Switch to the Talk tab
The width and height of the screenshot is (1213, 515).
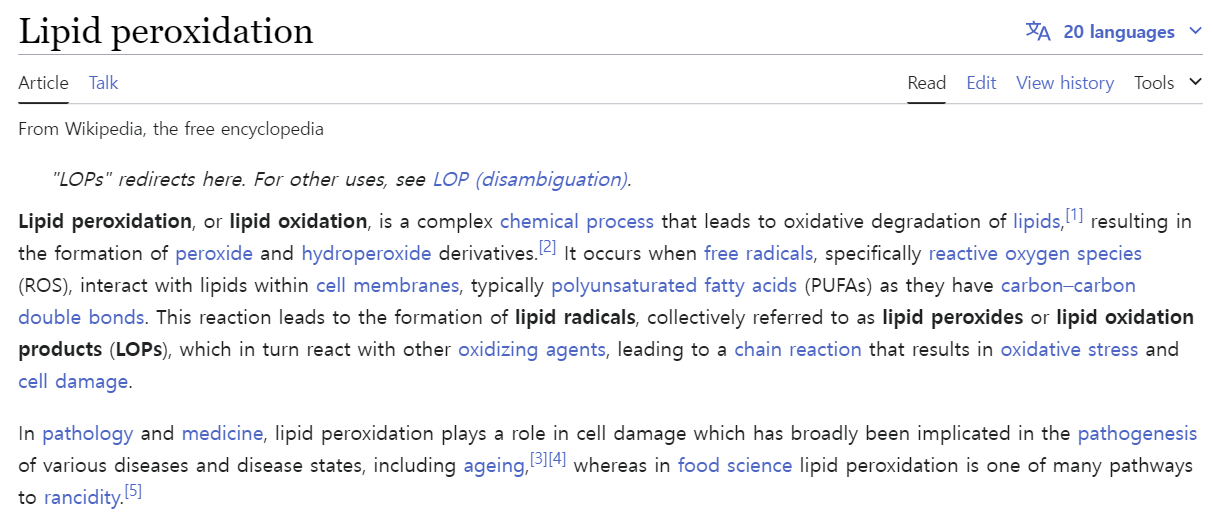(103, 83)
